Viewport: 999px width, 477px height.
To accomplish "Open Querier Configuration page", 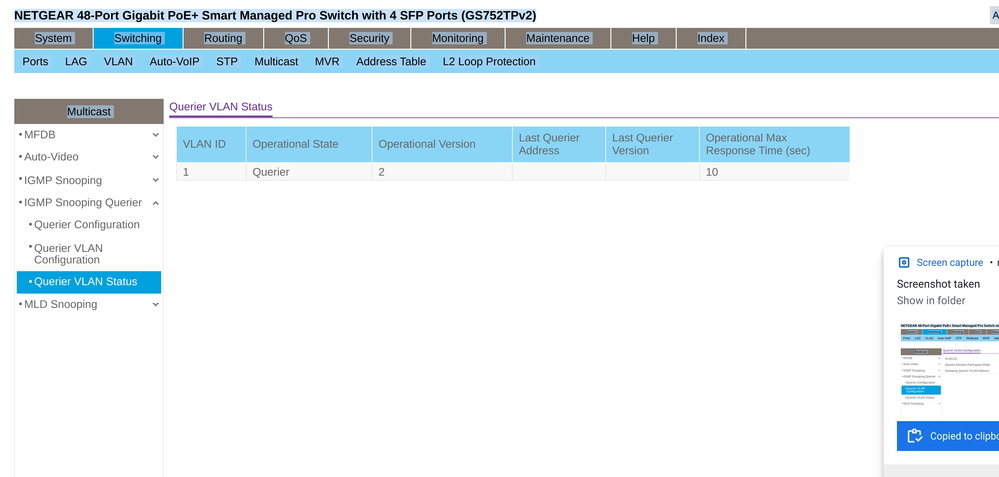I will pos(87,225).
